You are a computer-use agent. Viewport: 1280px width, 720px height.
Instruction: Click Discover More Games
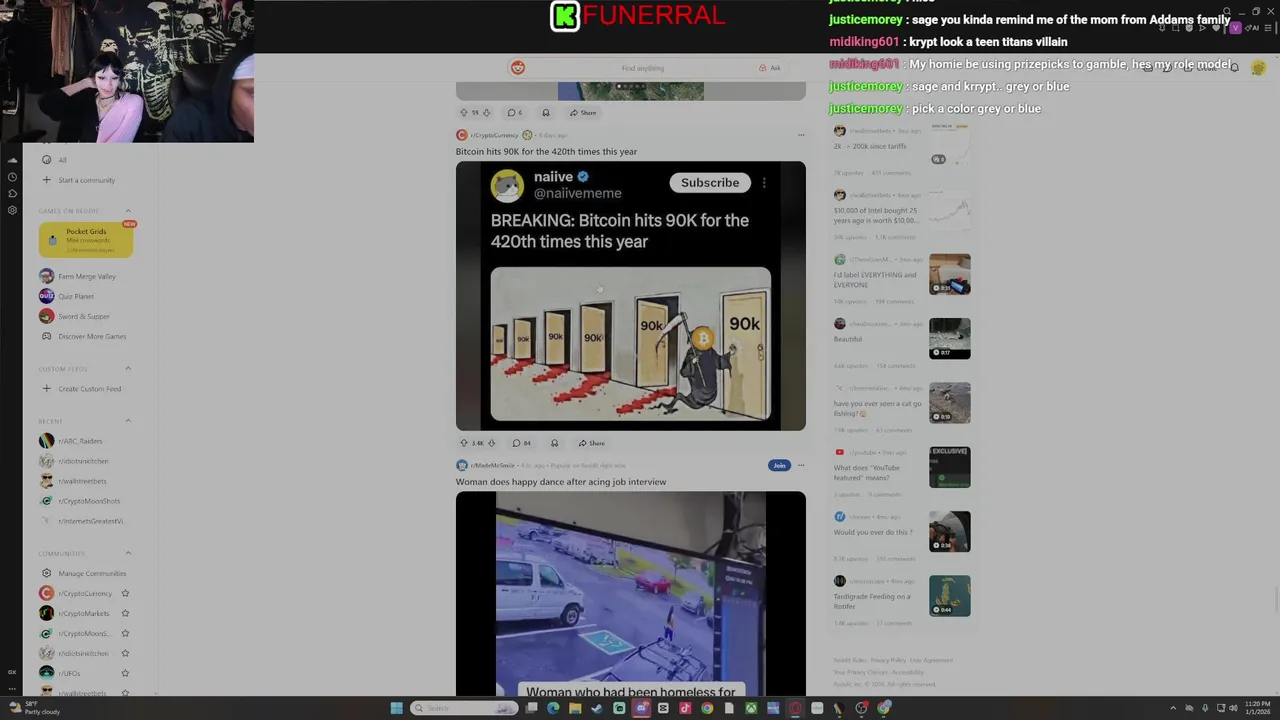coord(84,336)
